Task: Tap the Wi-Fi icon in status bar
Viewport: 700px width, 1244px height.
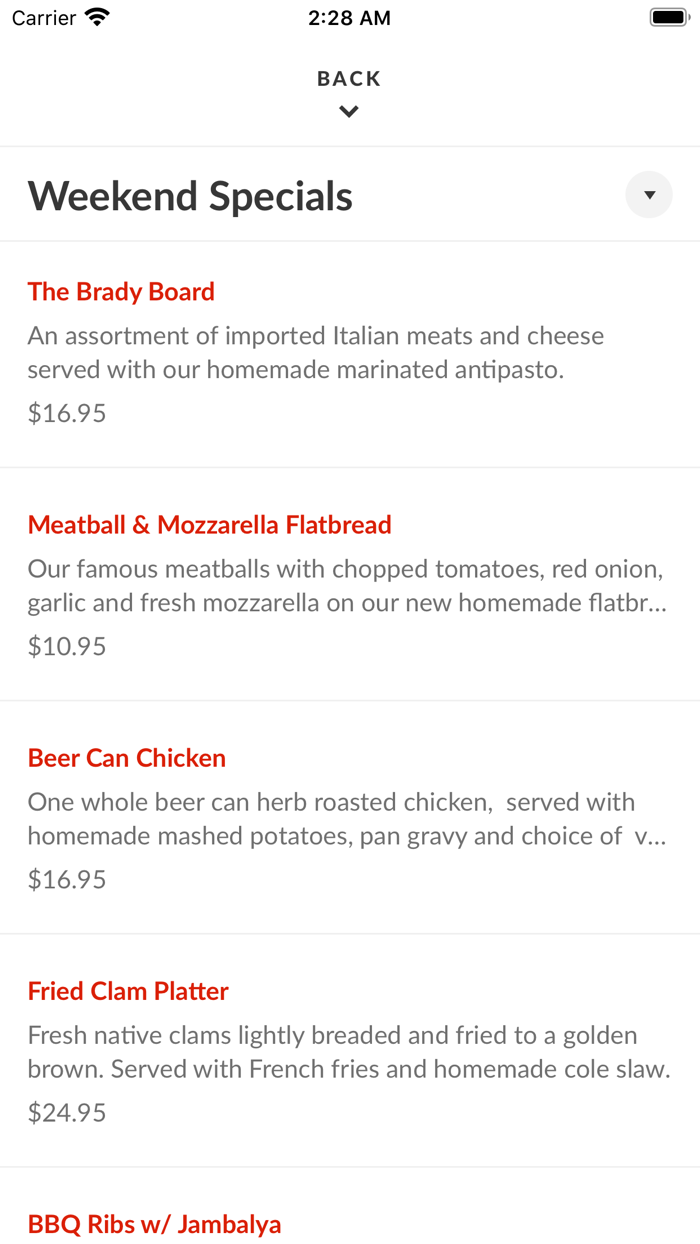Action: point(95,16)
